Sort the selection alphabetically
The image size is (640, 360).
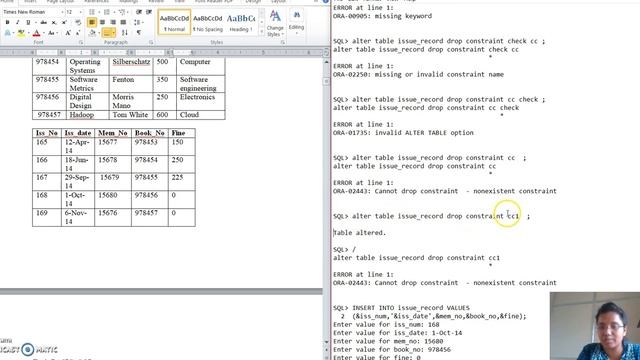pyautogui.click(x=124, y=33)
